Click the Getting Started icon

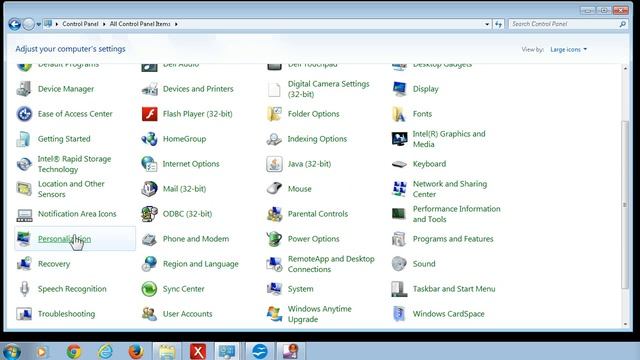(x=24, y=139)
